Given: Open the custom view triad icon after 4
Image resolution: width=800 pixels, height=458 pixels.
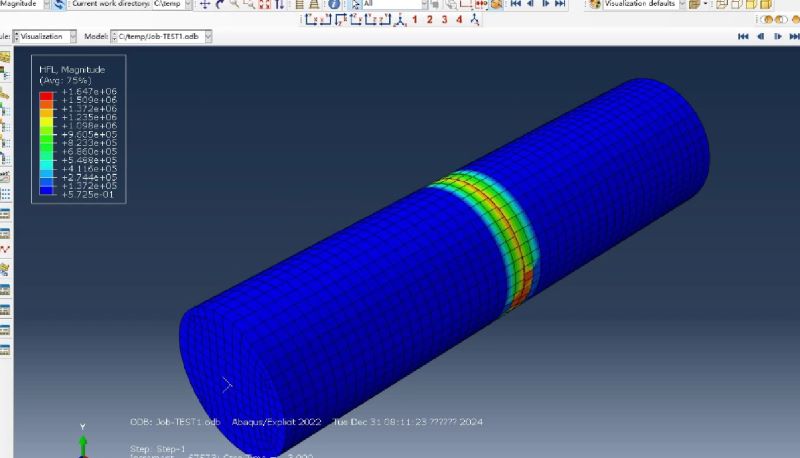Looking at the screenshot, I should pos(474,20).
